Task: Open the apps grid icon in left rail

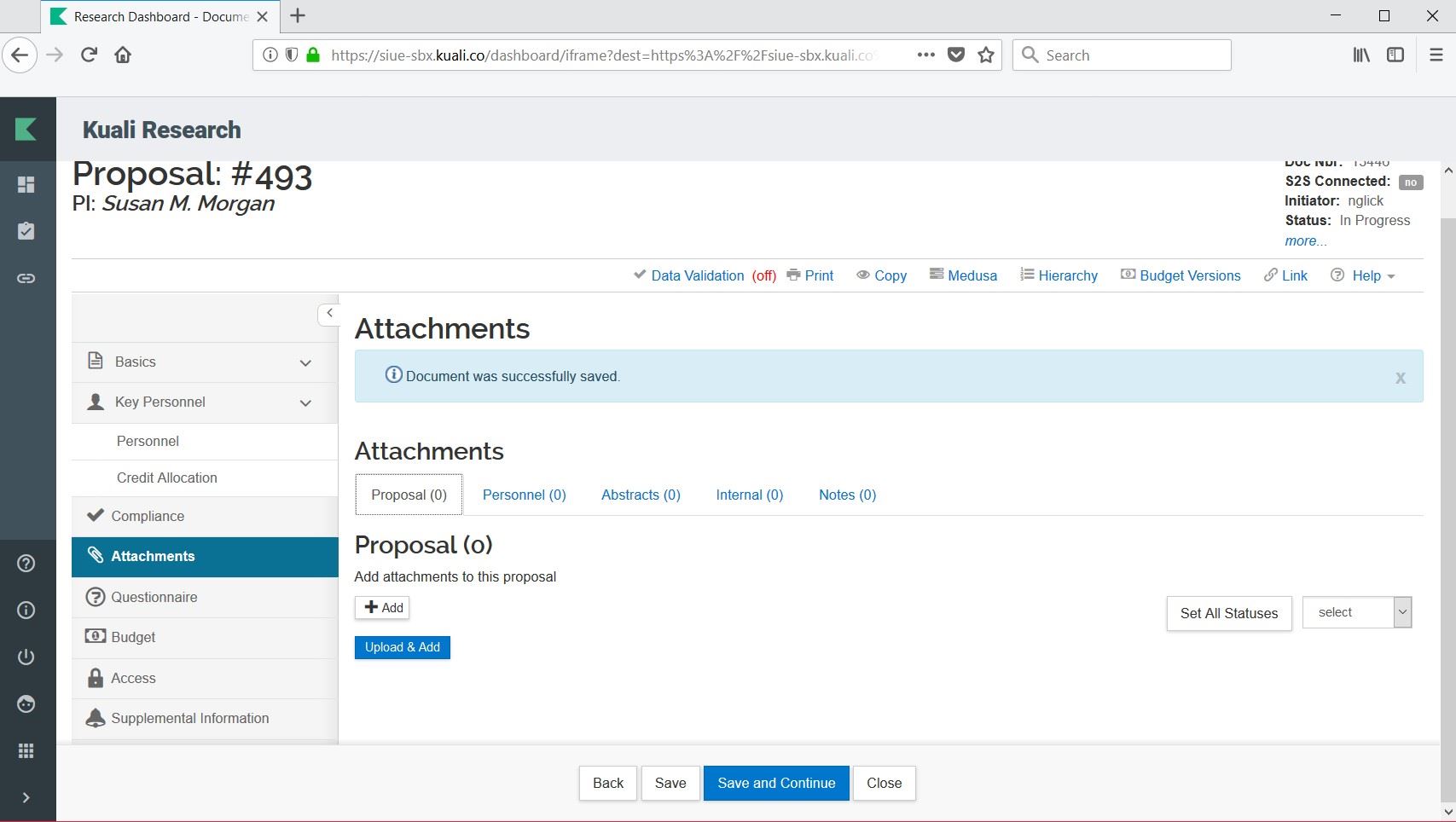Action: tap(26, 750)
